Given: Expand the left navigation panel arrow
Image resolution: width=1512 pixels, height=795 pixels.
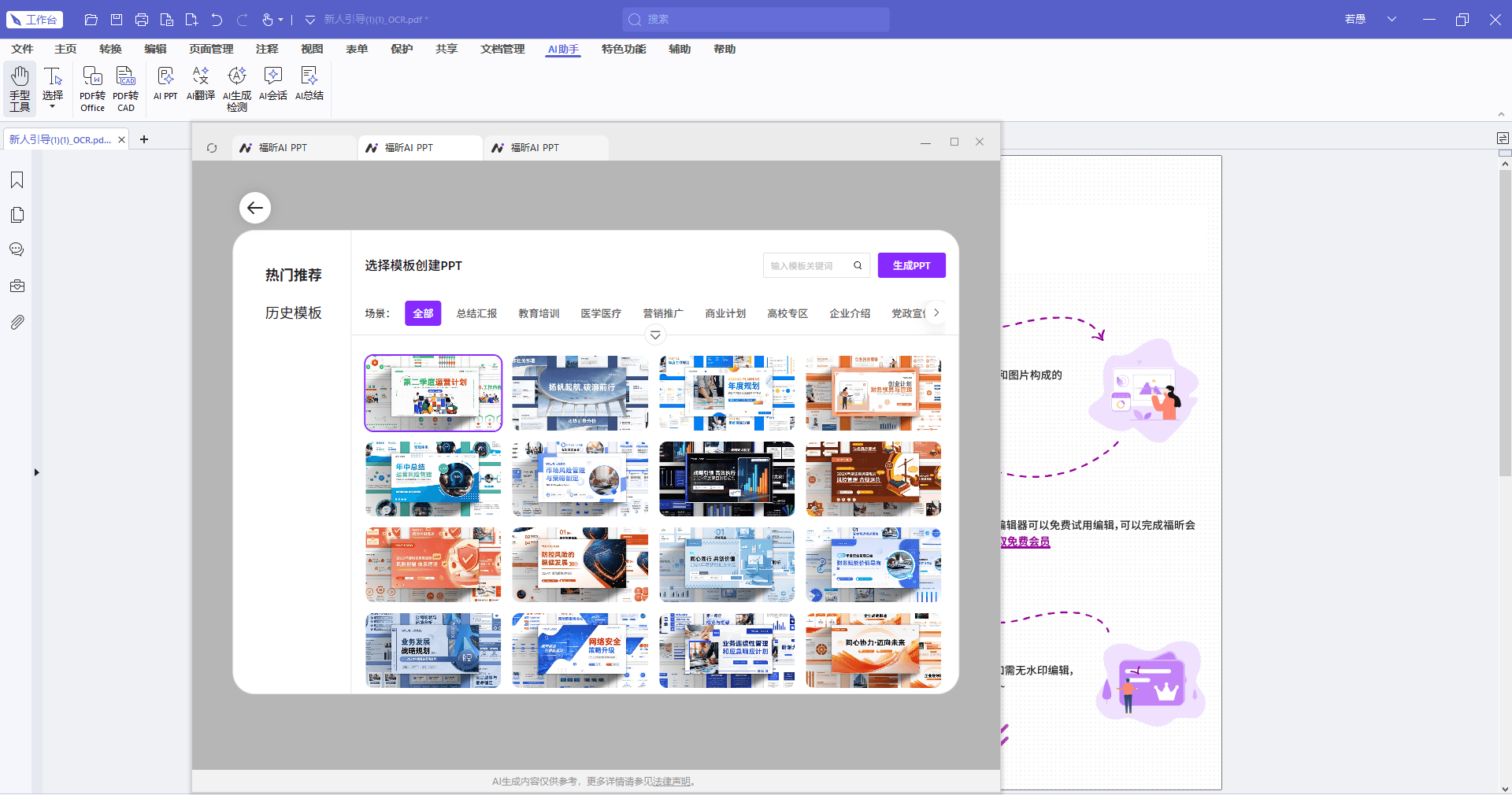Looking at the screenshot, I should [x=36, y=472].
